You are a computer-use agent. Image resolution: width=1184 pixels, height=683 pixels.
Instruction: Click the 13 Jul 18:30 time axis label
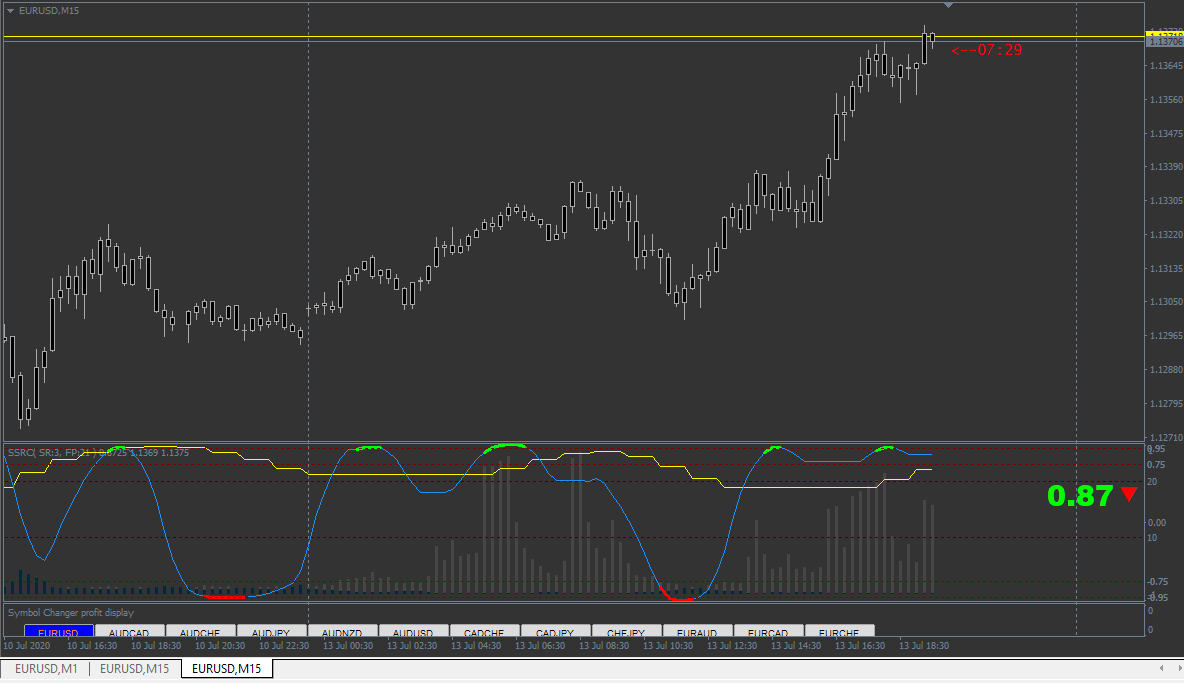click(924, 645)
